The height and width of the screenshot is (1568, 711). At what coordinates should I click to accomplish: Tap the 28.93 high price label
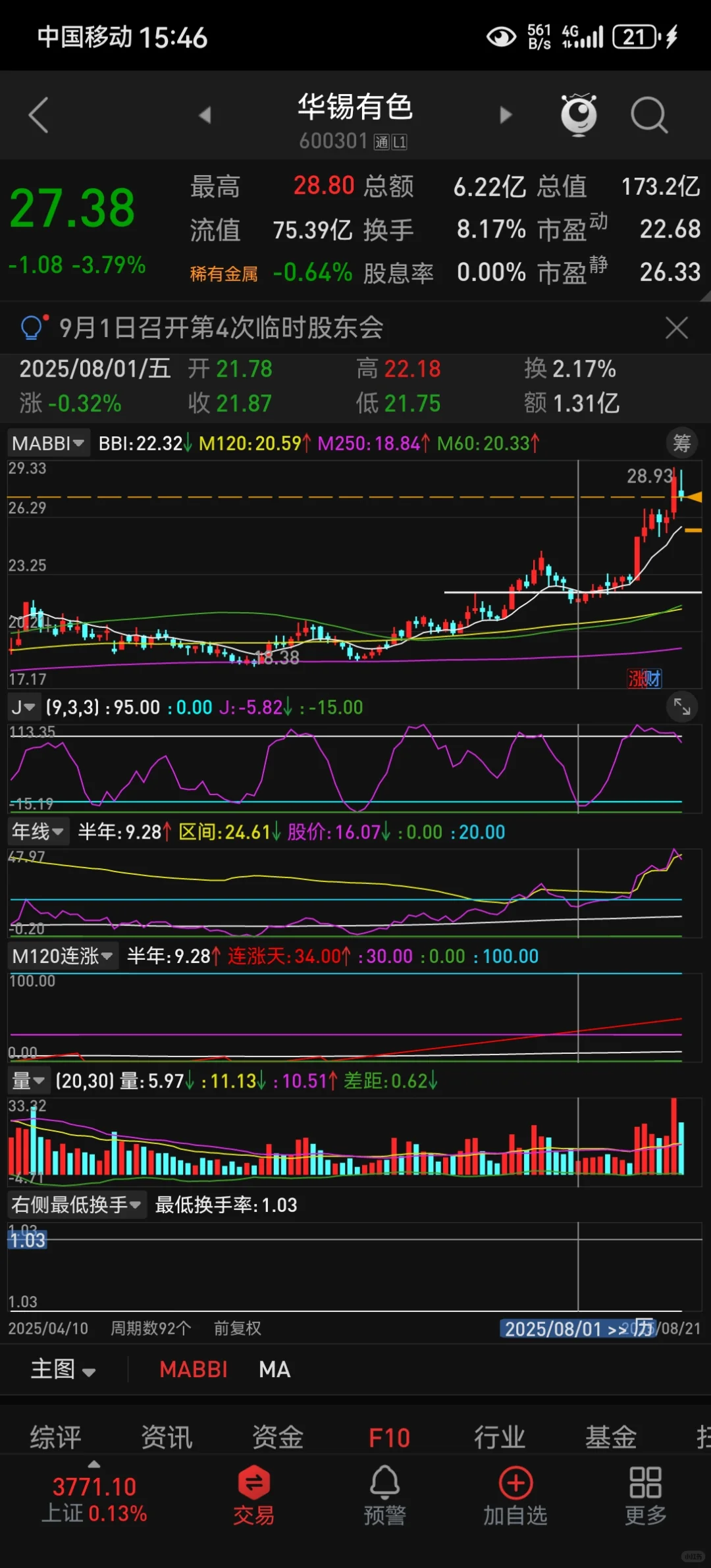click(650, 475)
